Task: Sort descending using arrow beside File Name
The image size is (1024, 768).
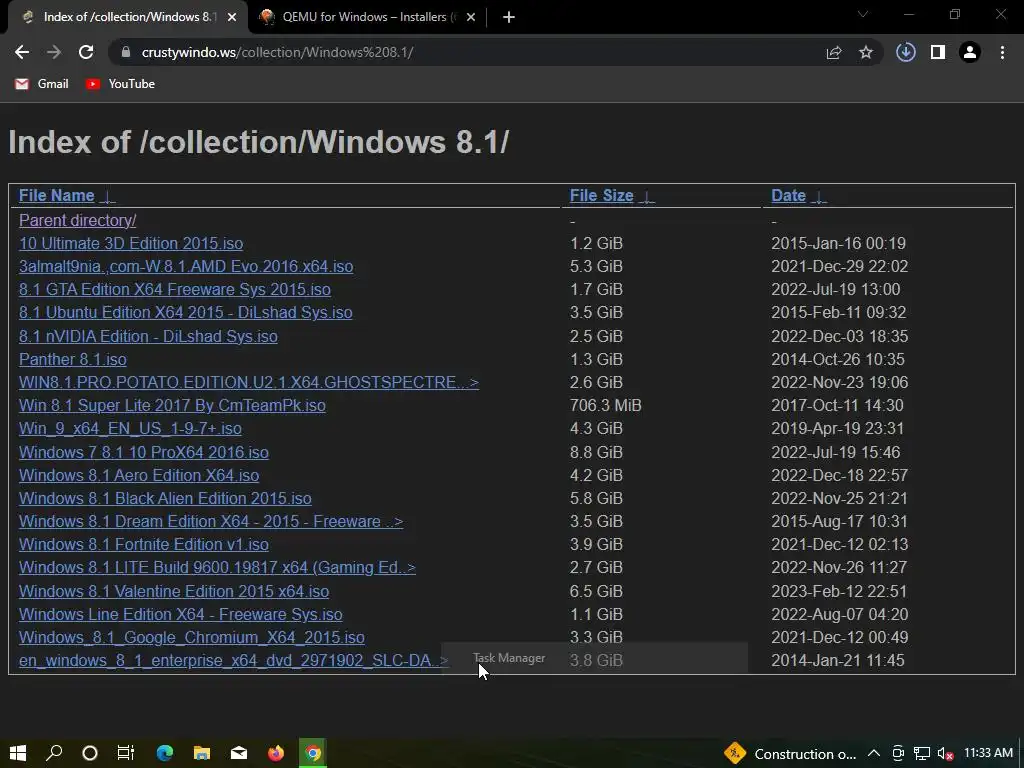Action: click(108, 197)
